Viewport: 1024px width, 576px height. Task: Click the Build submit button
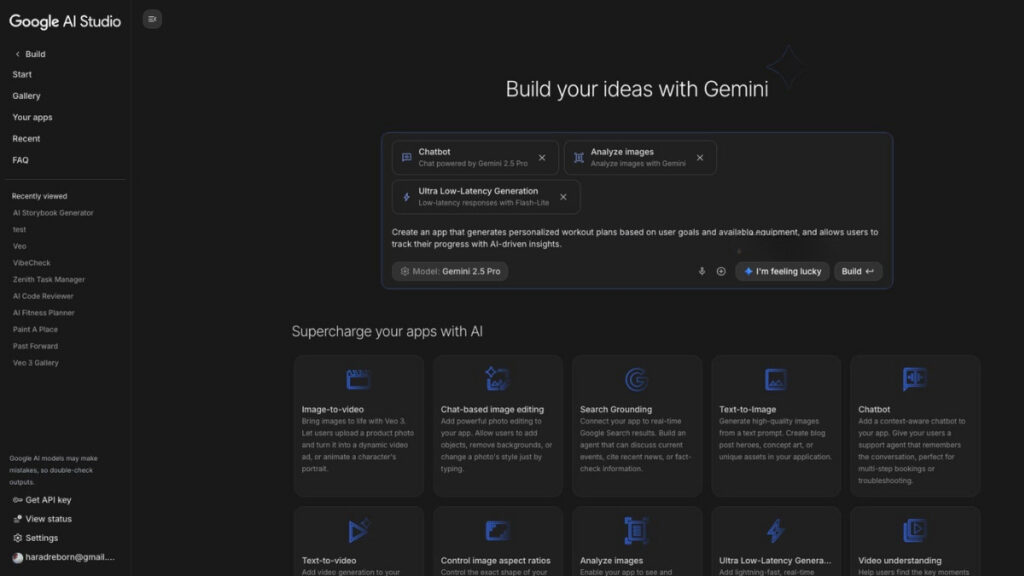point(858,271)
